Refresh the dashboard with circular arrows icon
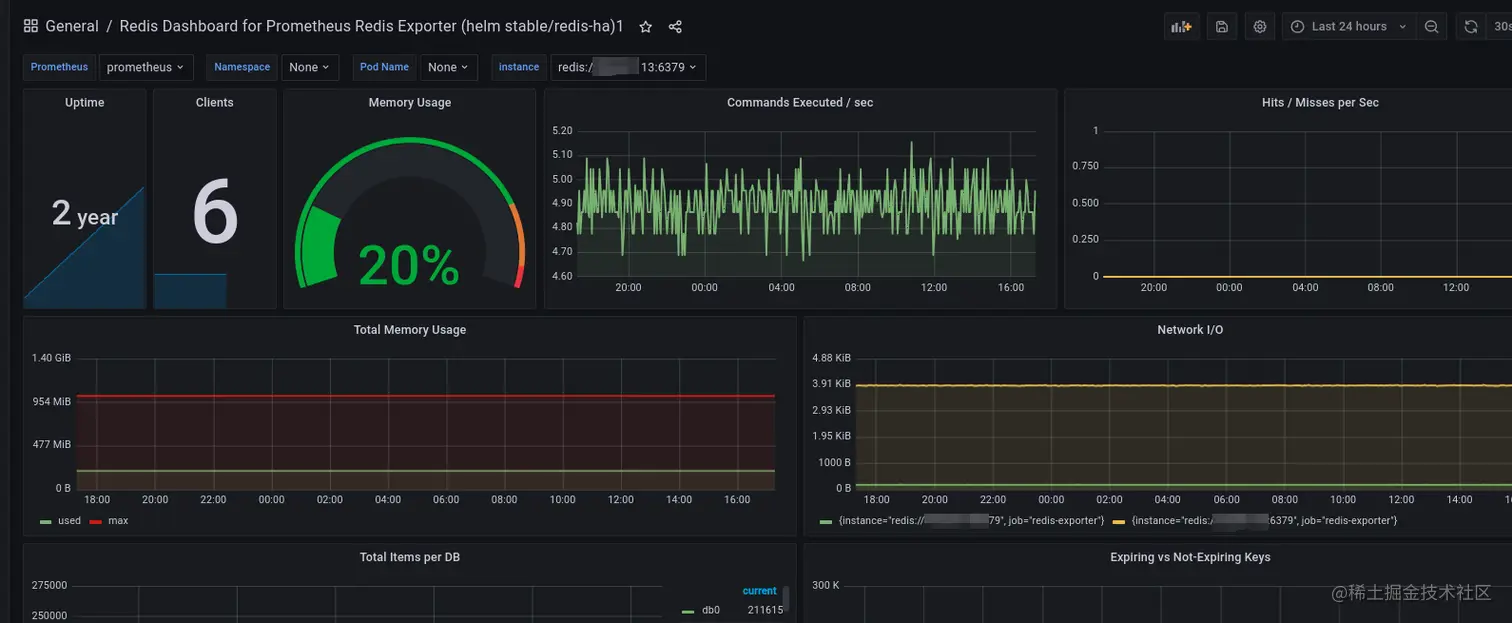The height and width of the screenshot is (623, 1512). tap(1470, 27)
